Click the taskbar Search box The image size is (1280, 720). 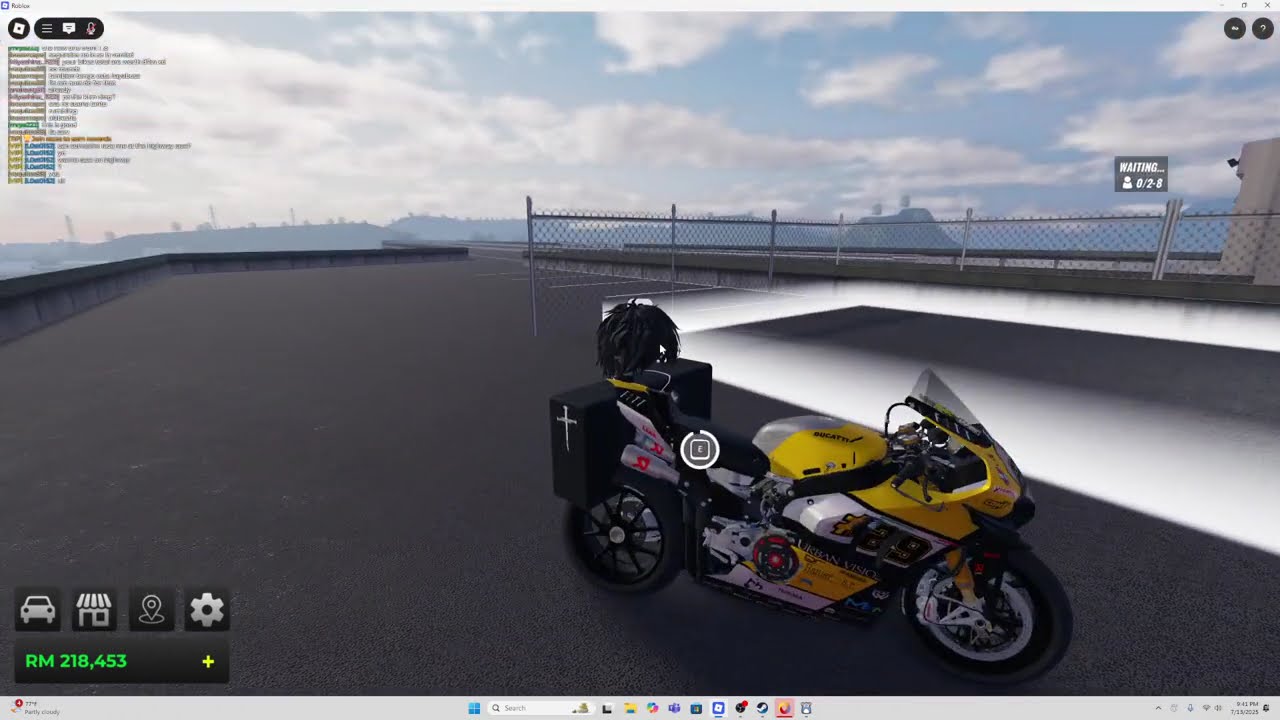pos(541,708)
